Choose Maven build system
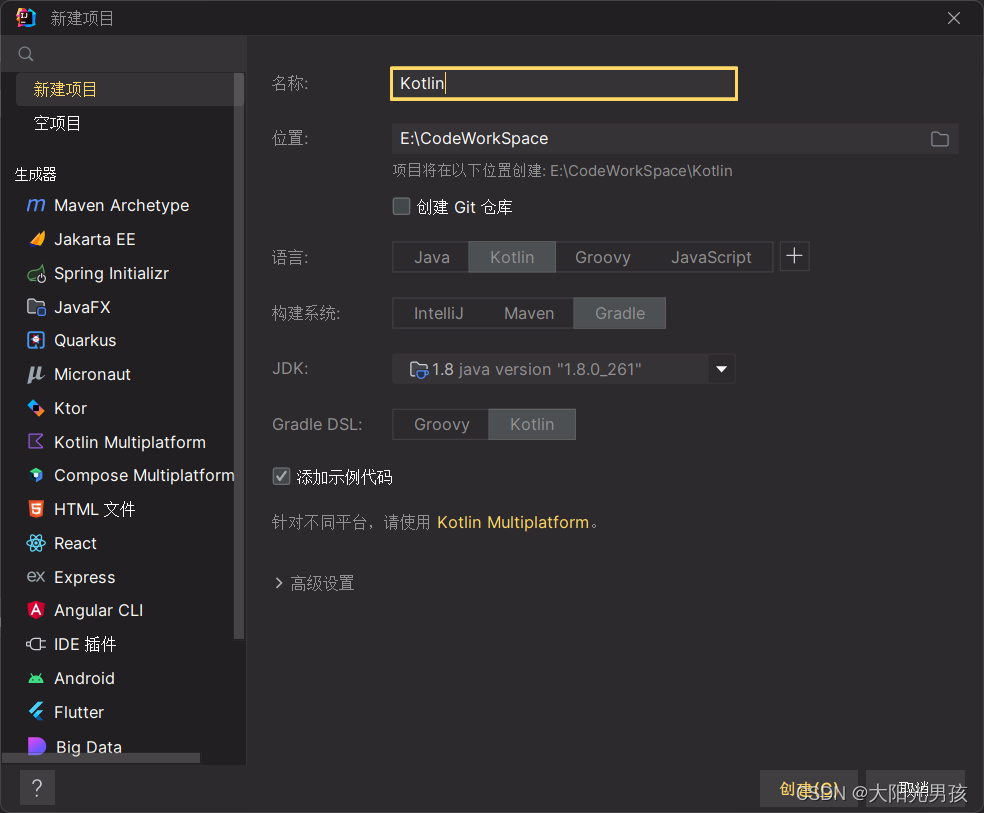 pyautogui.click(x=529, y=313)
